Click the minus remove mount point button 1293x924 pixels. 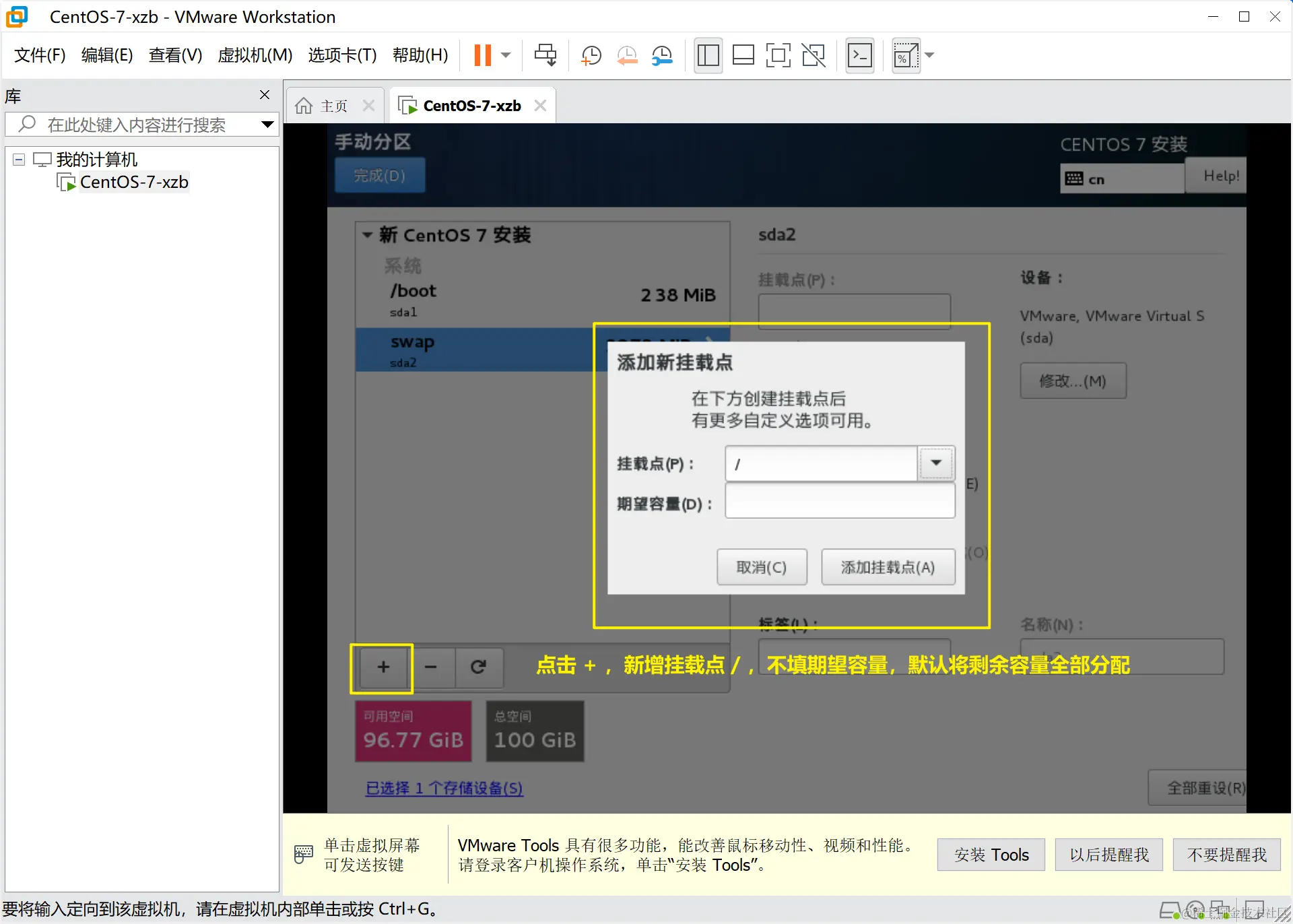431,667
